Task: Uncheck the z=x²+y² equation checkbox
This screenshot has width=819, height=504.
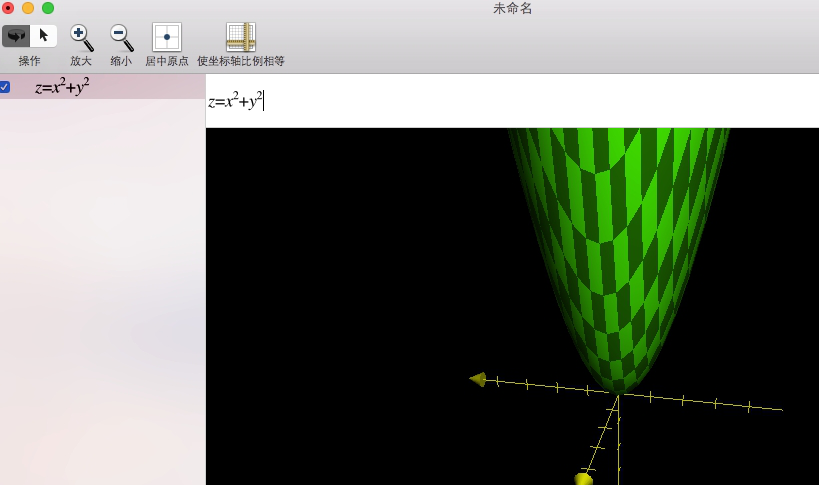Action: point(5,87)
